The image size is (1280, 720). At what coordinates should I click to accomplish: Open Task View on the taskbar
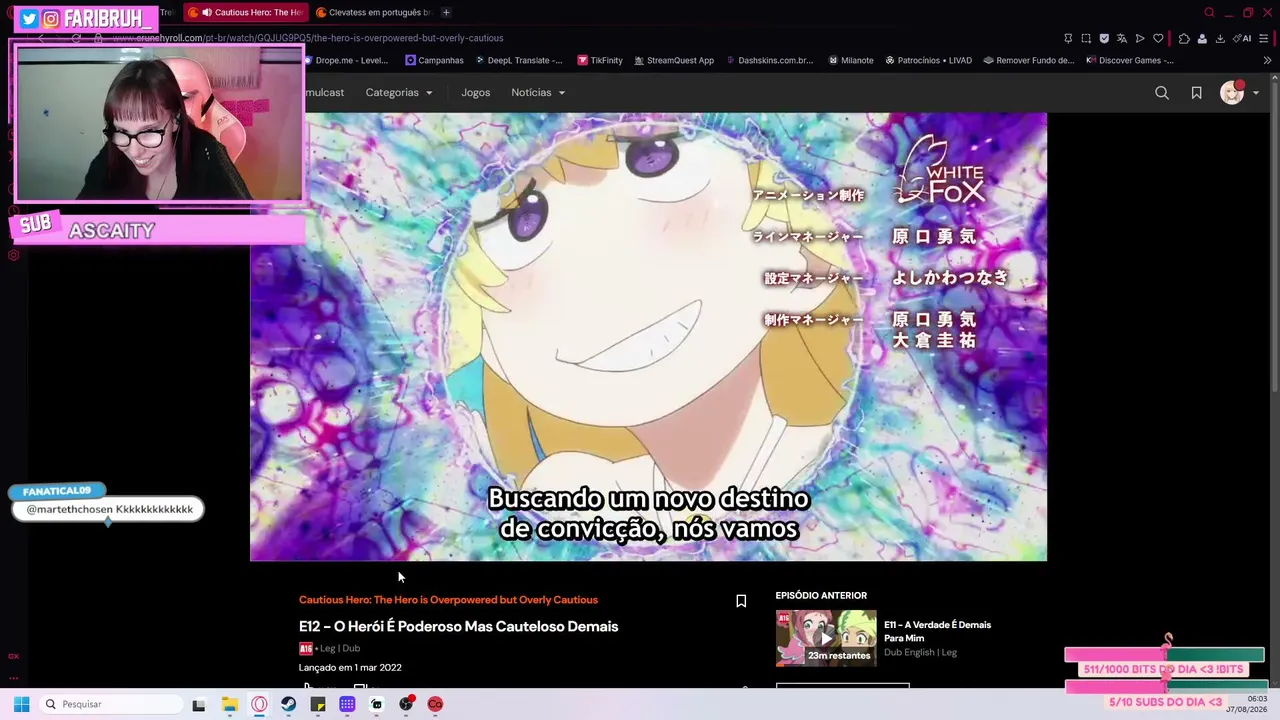point(199,704)
